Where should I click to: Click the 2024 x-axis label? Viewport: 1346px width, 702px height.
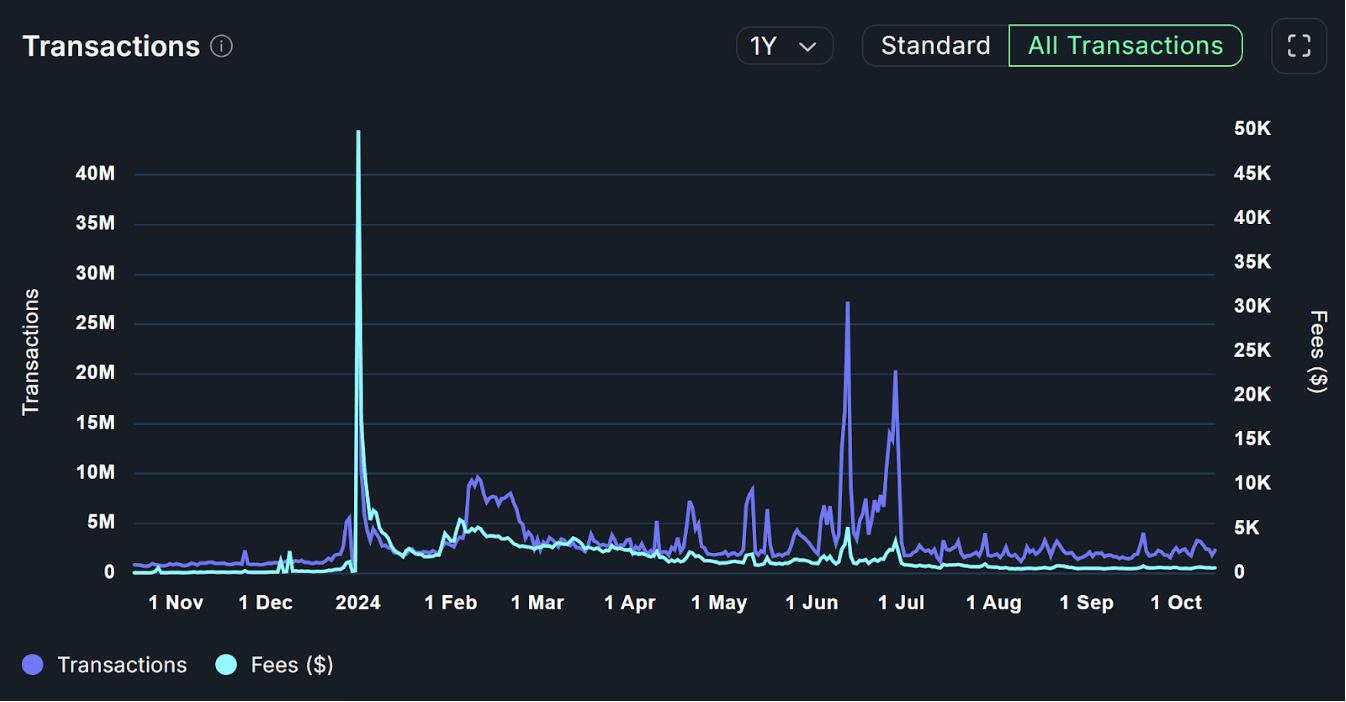click(358, 602)
